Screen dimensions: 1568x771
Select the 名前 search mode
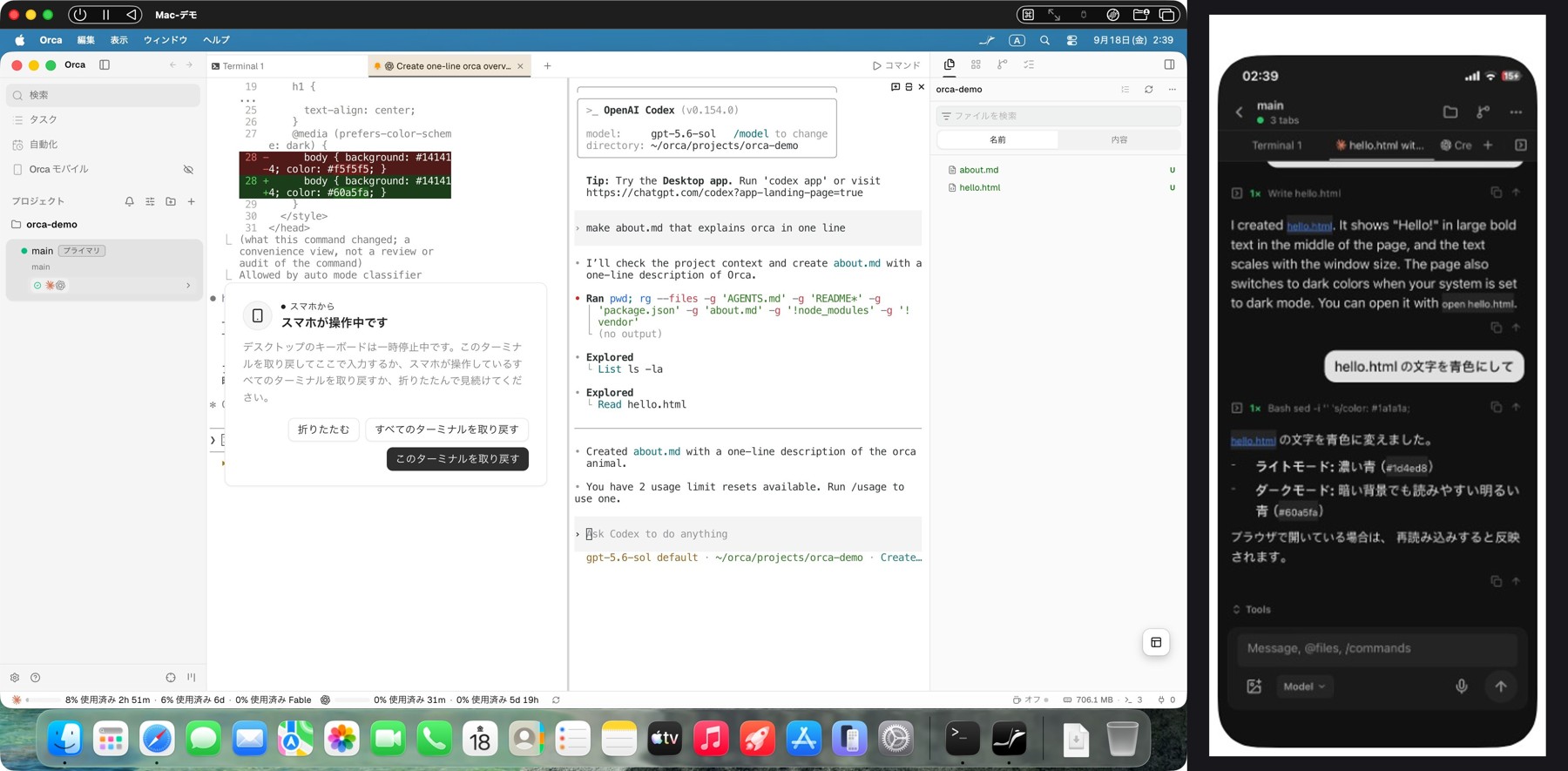pos(998,139)
